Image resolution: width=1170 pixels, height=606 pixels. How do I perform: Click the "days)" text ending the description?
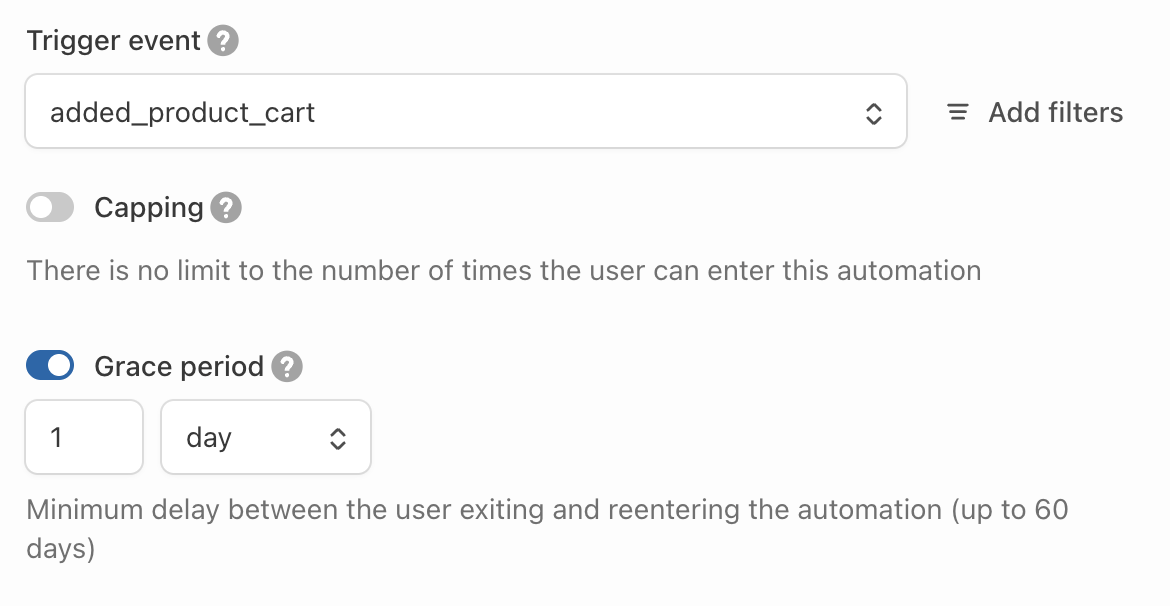point(61,550)
